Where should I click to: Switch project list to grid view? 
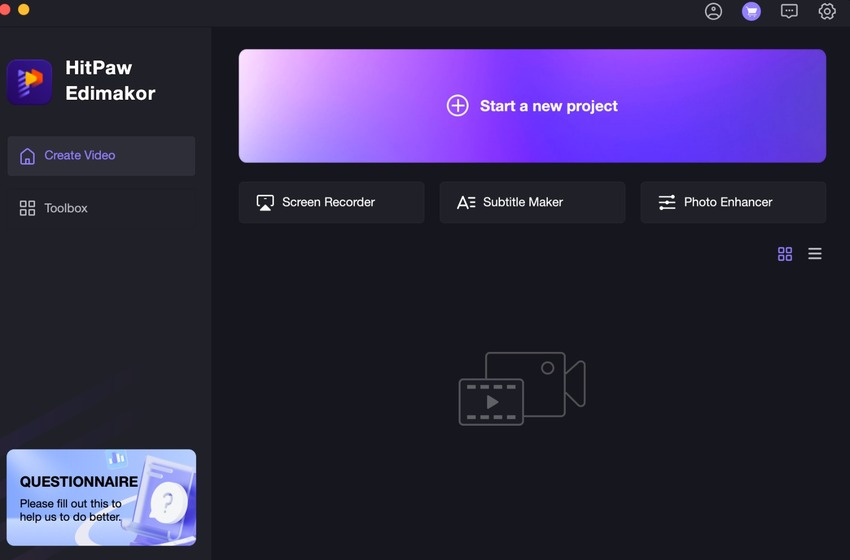pos(784,254)
